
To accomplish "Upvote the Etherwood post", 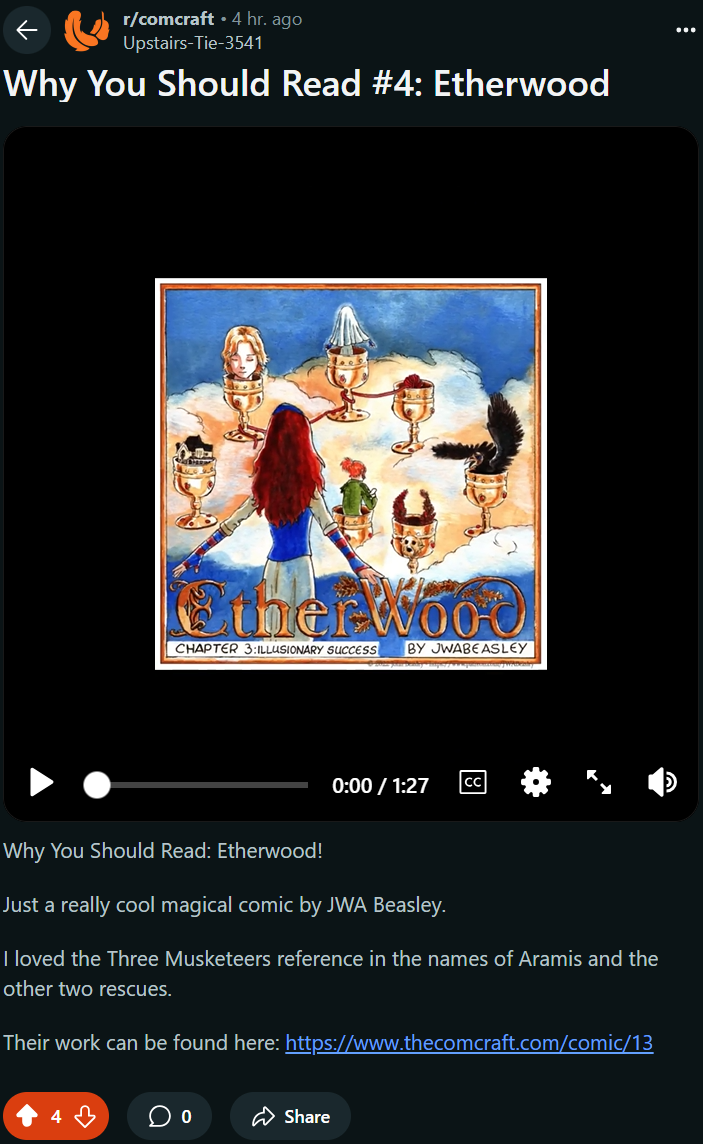I will pyautogui.click(x=28, y=1116).
